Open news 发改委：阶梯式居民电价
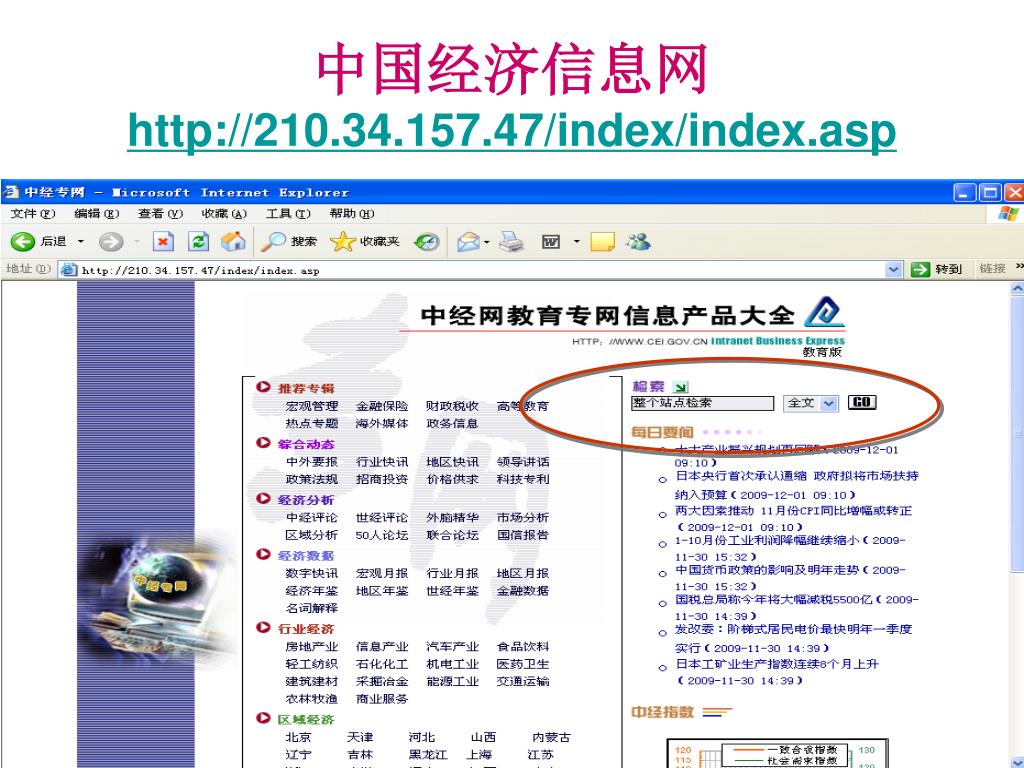This screenshot has width=1024, height=768. coord(793,629)
